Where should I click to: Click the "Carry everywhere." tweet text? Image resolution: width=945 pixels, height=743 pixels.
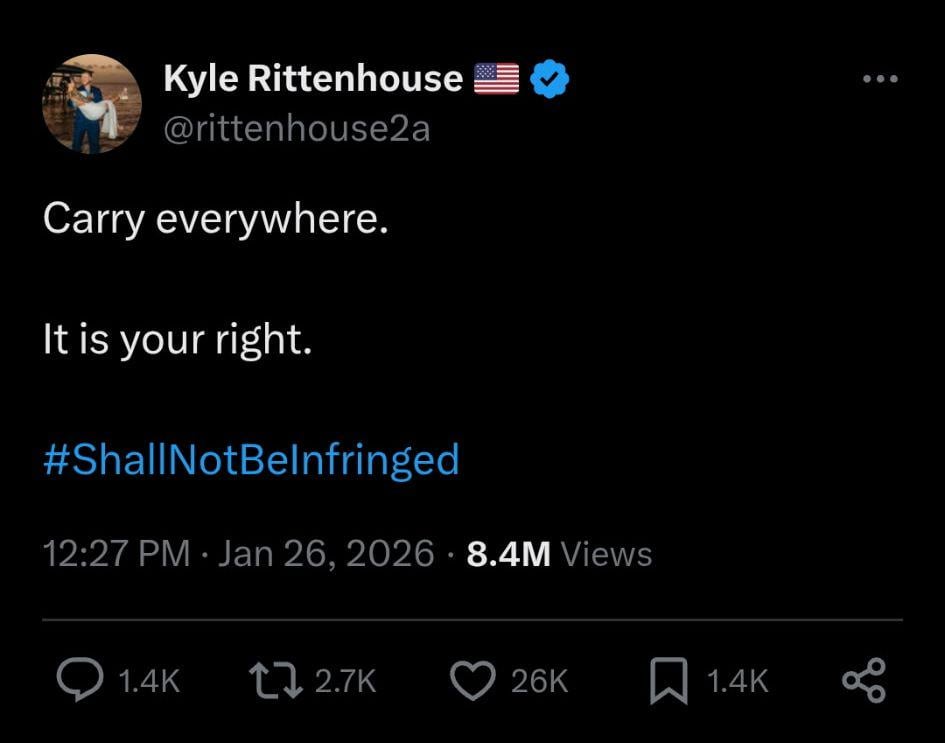click(215, 220)
